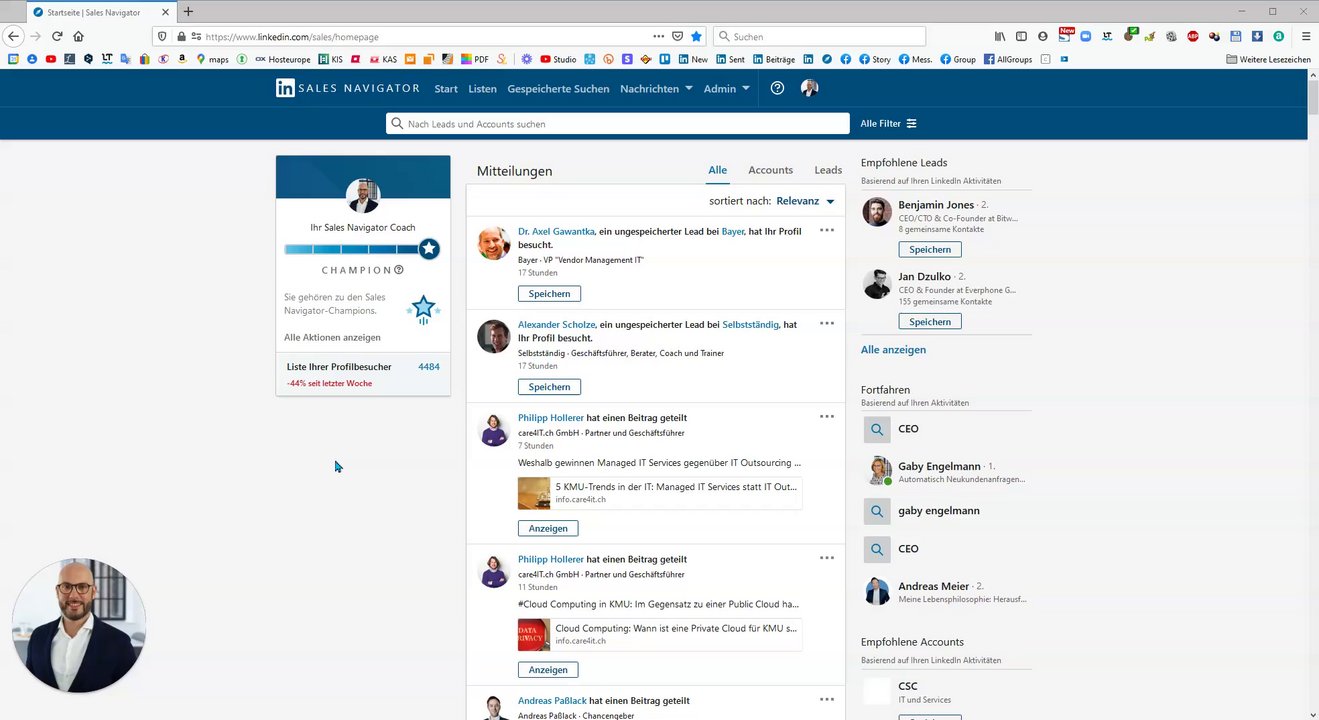
Task: Save recommended lead Benjamin Jones
Action: coord(930,249)
